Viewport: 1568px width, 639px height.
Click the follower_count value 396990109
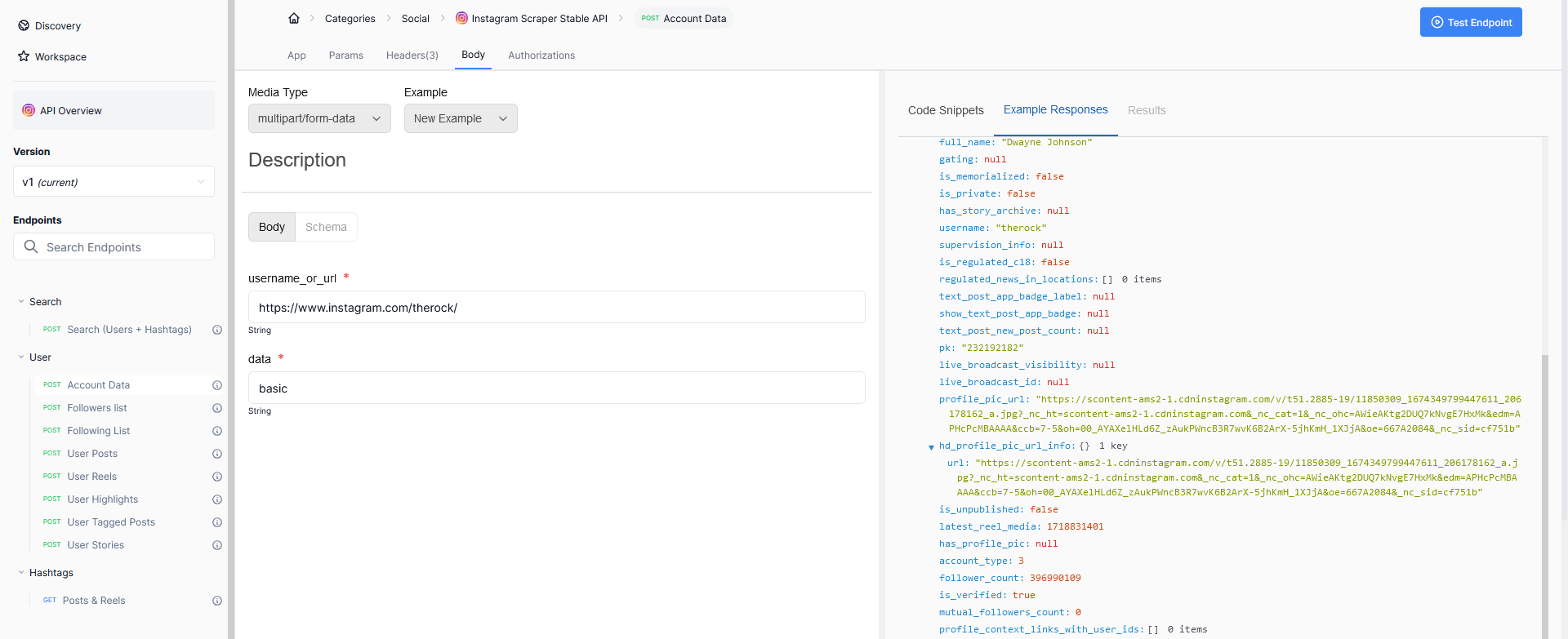[1055, 578]
